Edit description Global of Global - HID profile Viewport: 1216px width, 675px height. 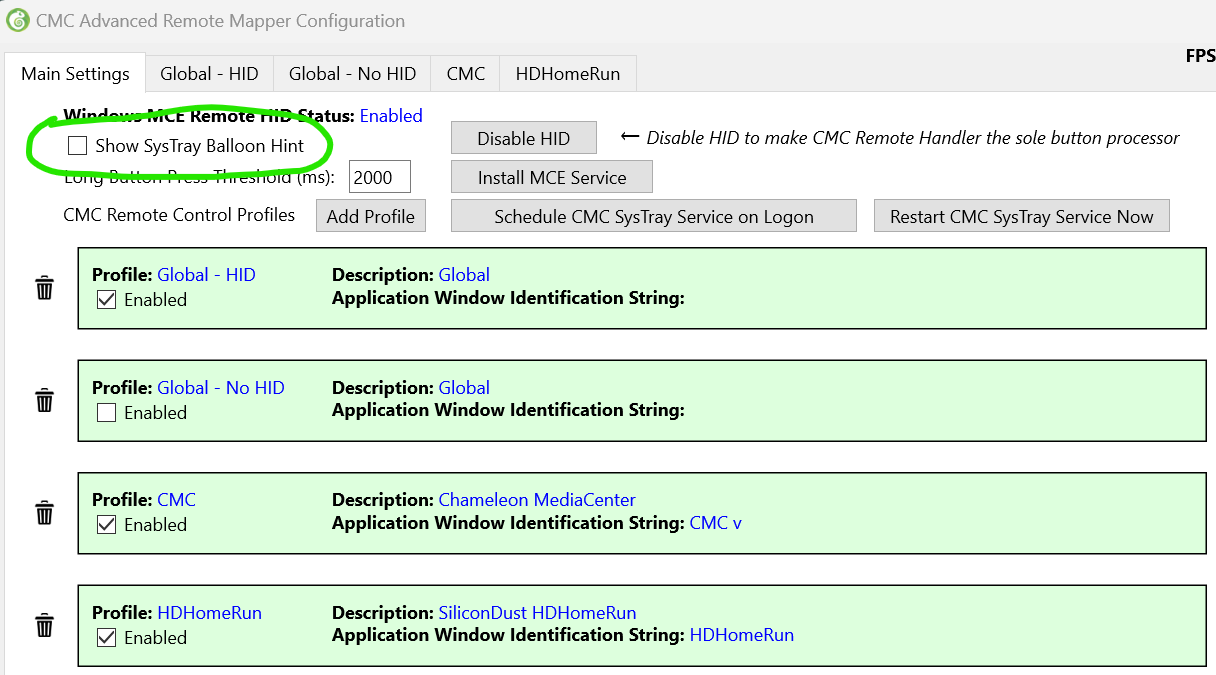click(x=464, y=275)
